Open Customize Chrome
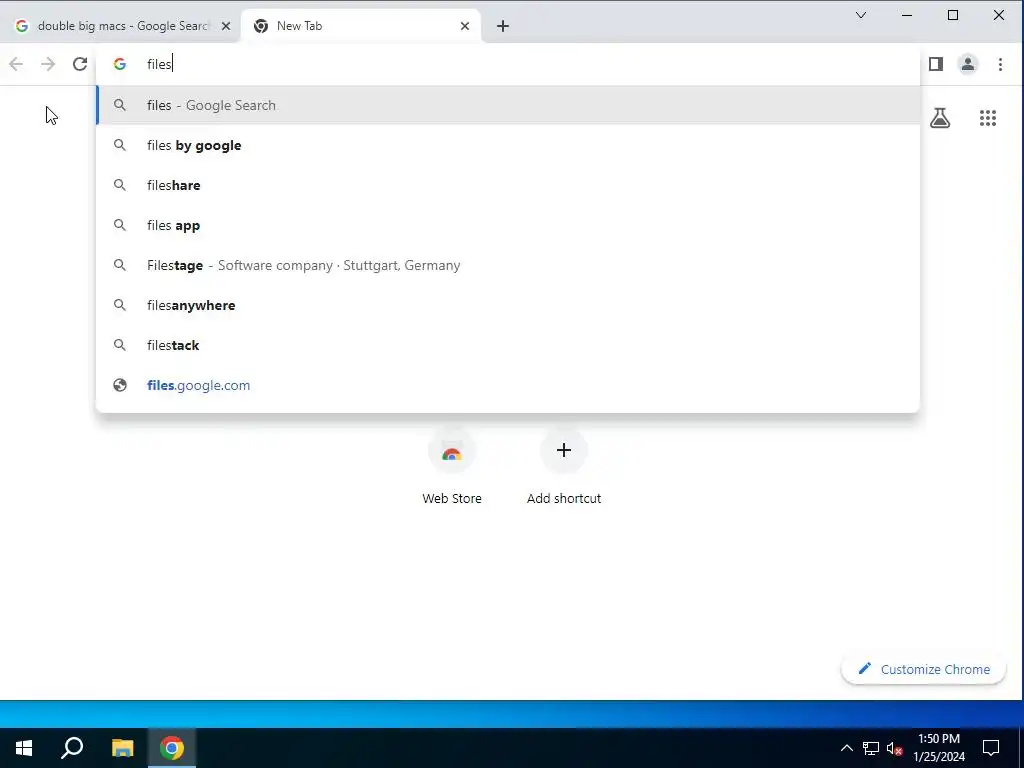 [x=923, y=669]
